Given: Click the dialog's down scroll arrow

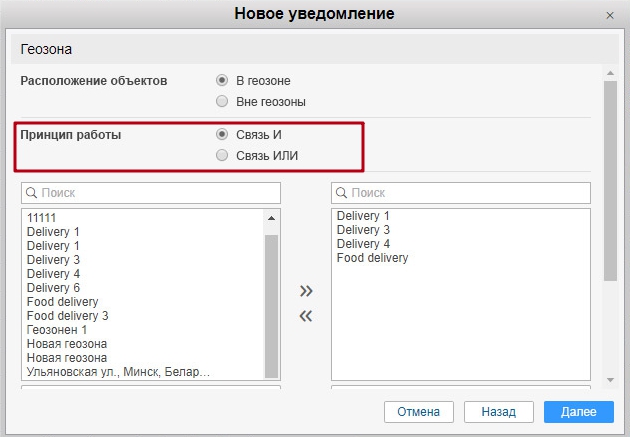Looking at the screenshot, I should 609,380.
